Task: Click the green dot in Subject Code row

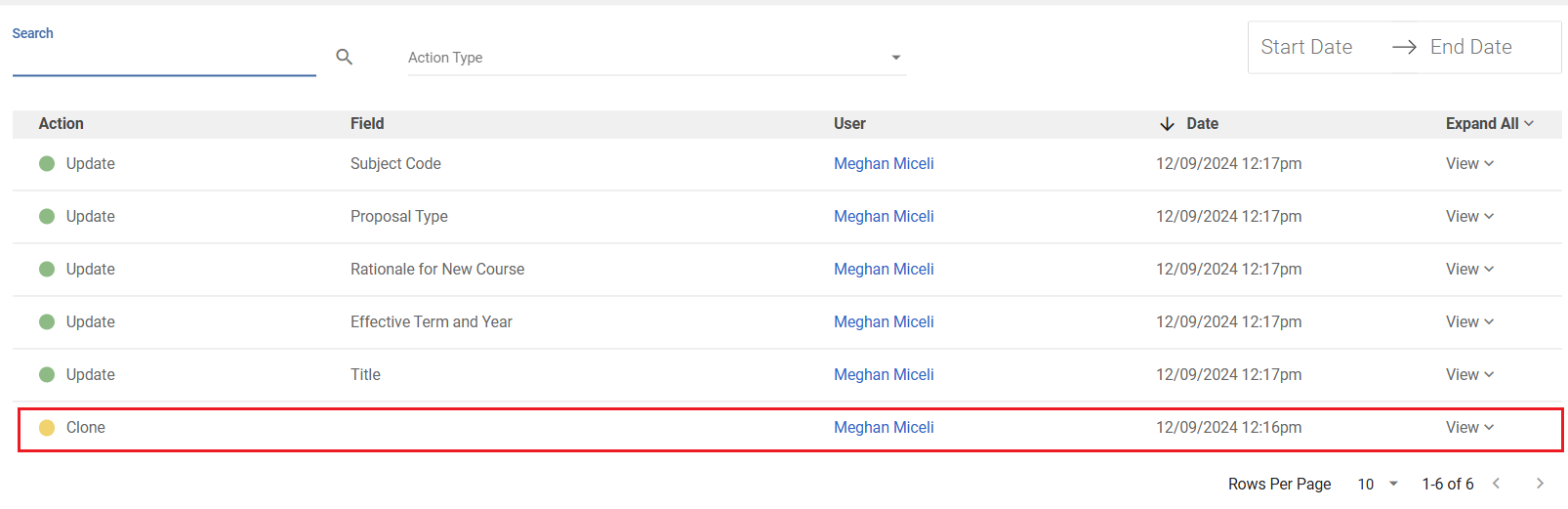Action: click(x=47, y=164)
